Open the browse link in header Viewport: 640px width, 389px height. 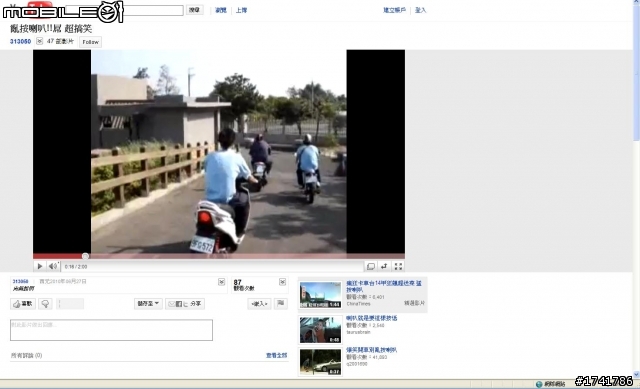pyautogui.click(x=221, y=10)
